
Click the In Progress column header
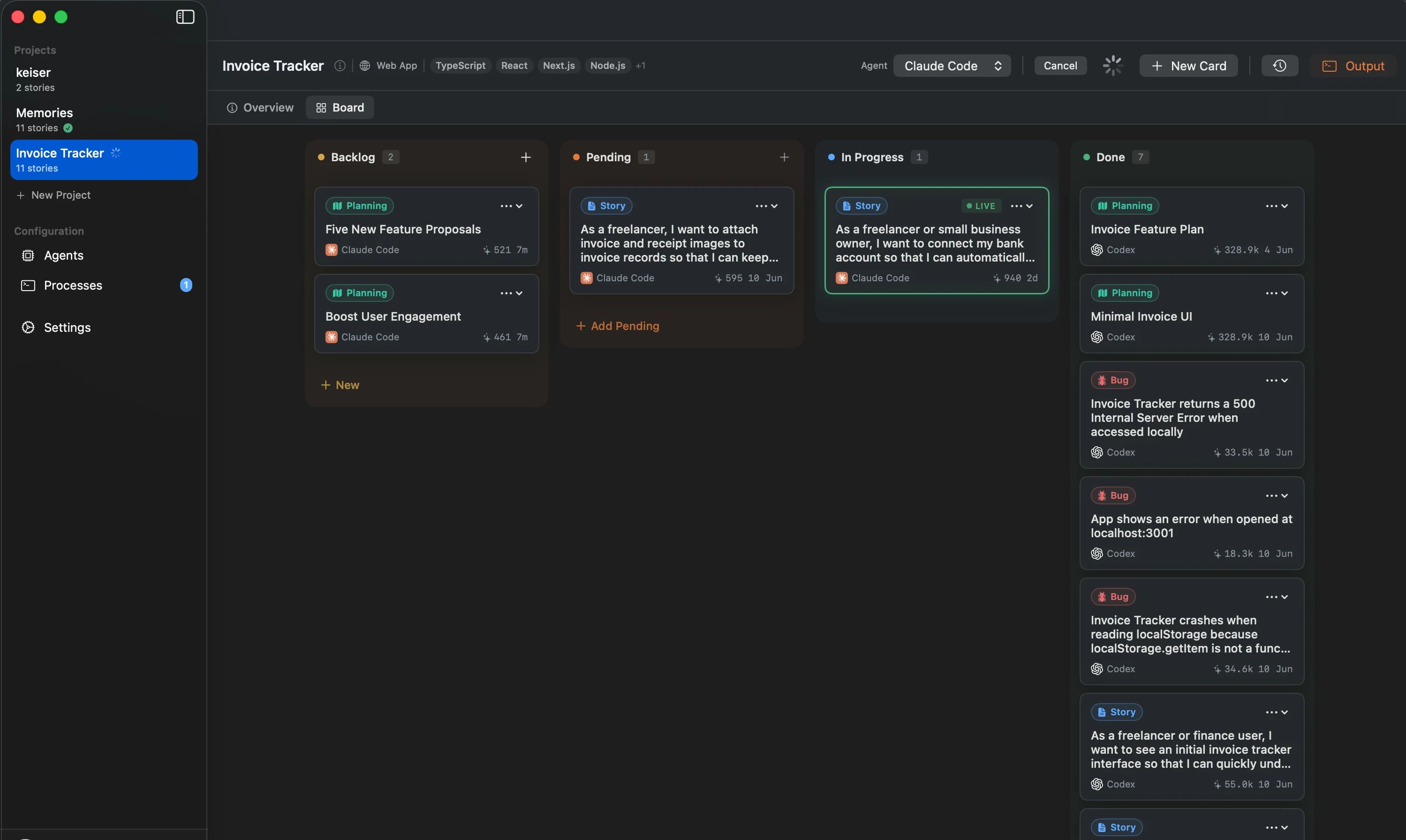click(872, 157)
